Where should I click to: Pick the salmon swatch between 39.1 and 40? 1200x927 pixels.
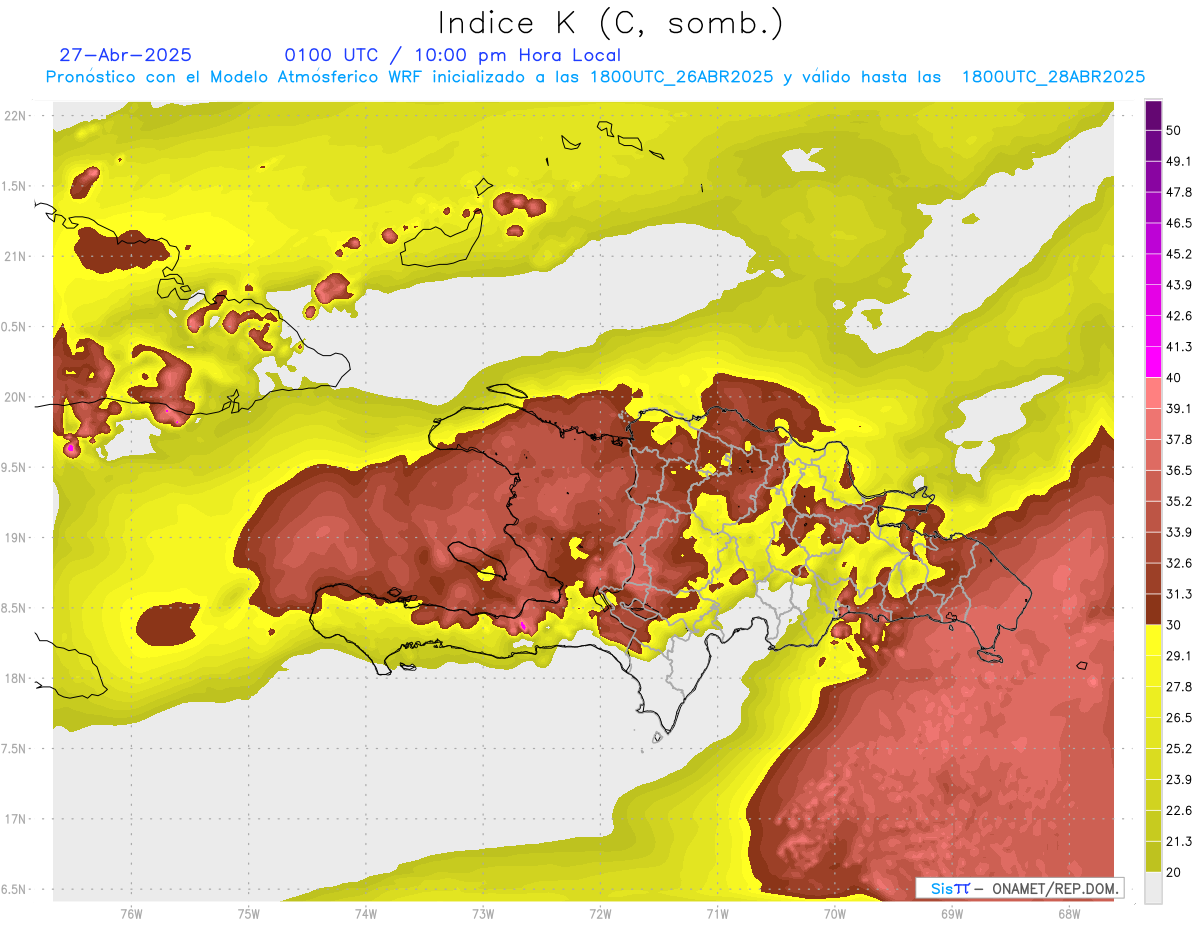(1153, 393)
